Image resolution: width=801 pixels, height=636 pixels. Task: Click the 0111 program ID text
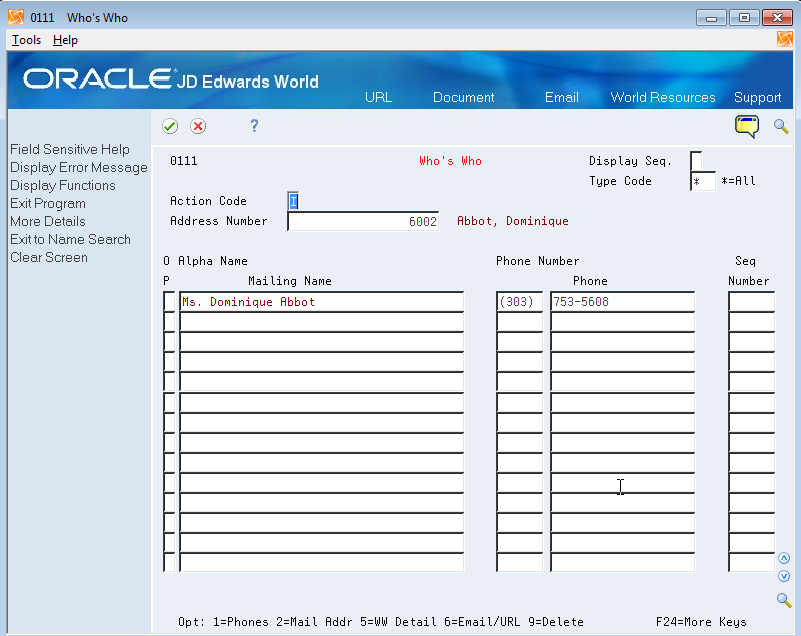pos(183,161)
